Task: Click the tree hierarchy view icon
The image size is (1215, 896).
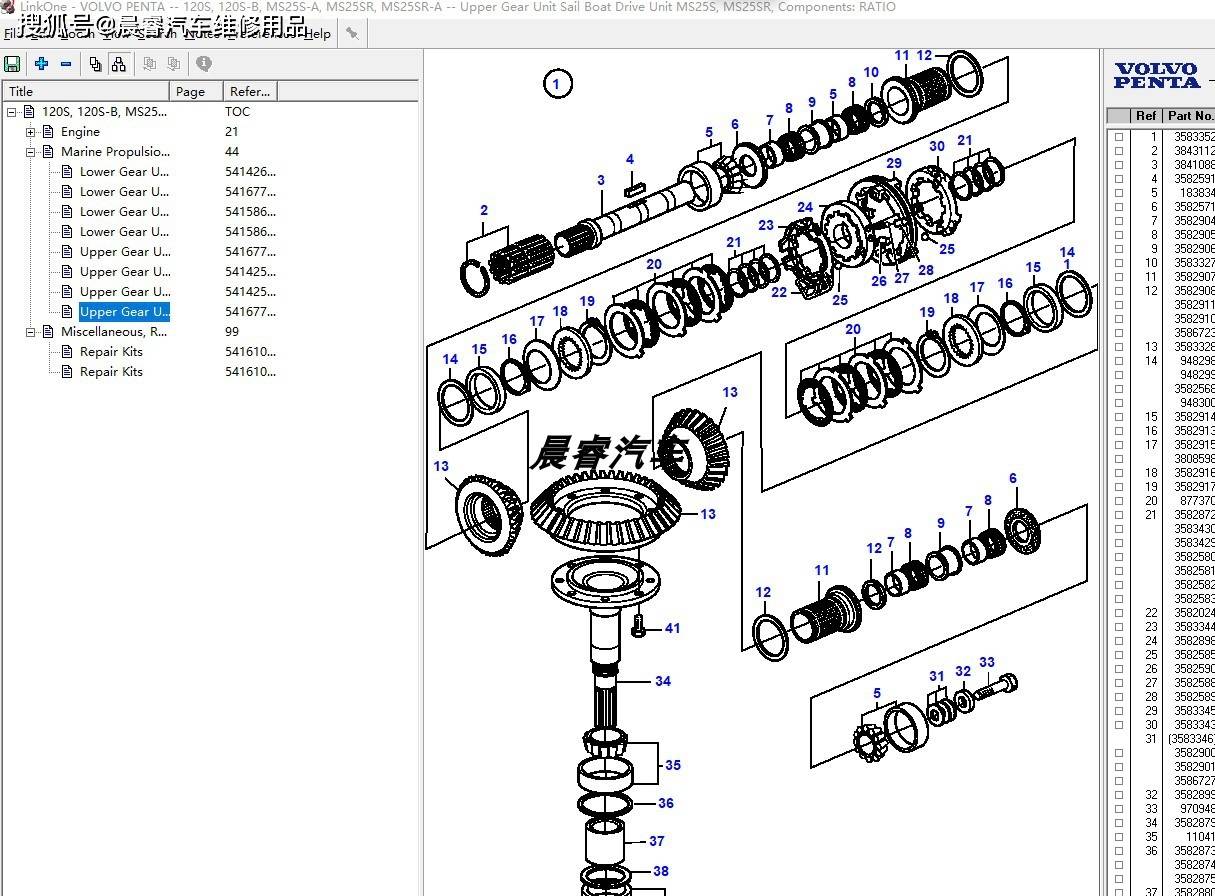Action: click(x=119, y=64)
